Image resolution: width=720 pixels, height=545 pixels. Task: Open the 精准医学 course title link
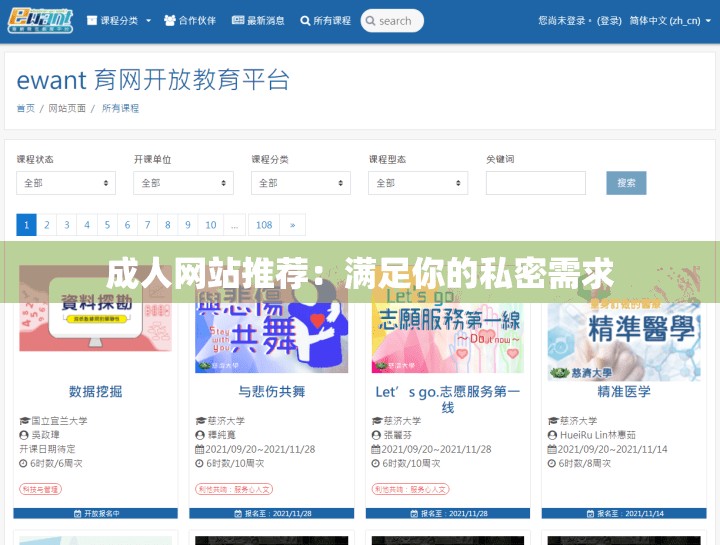click(624, 392)
